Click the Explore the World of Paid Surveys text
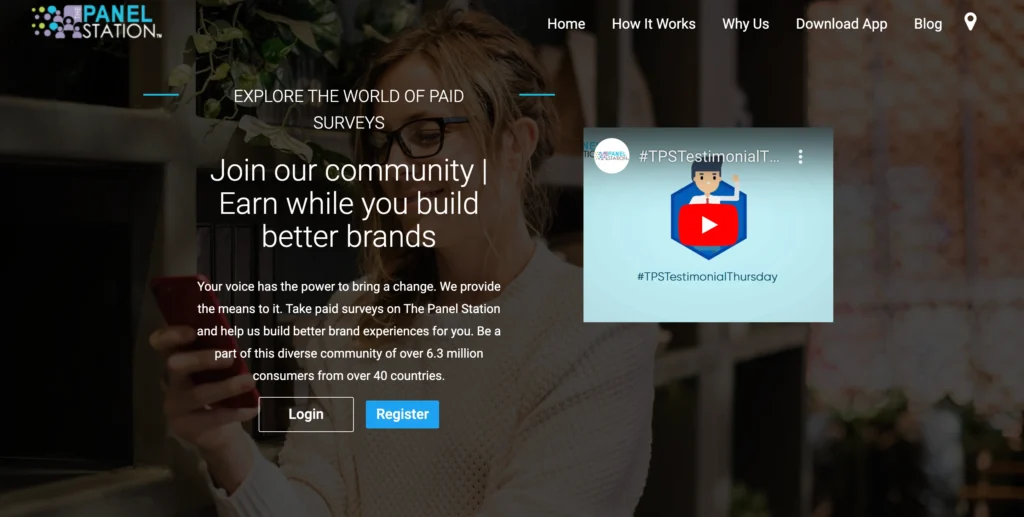The image size is (1024, 517). coord(349,109)
